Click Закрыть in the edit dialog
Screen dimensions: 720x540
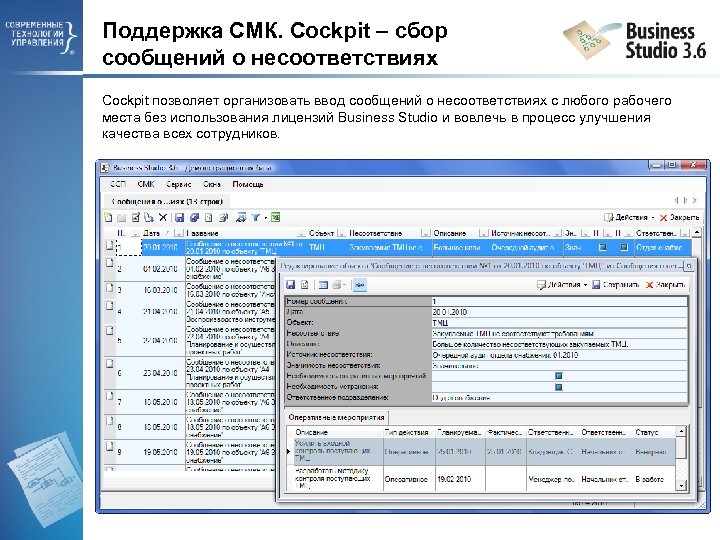[665, 285]
